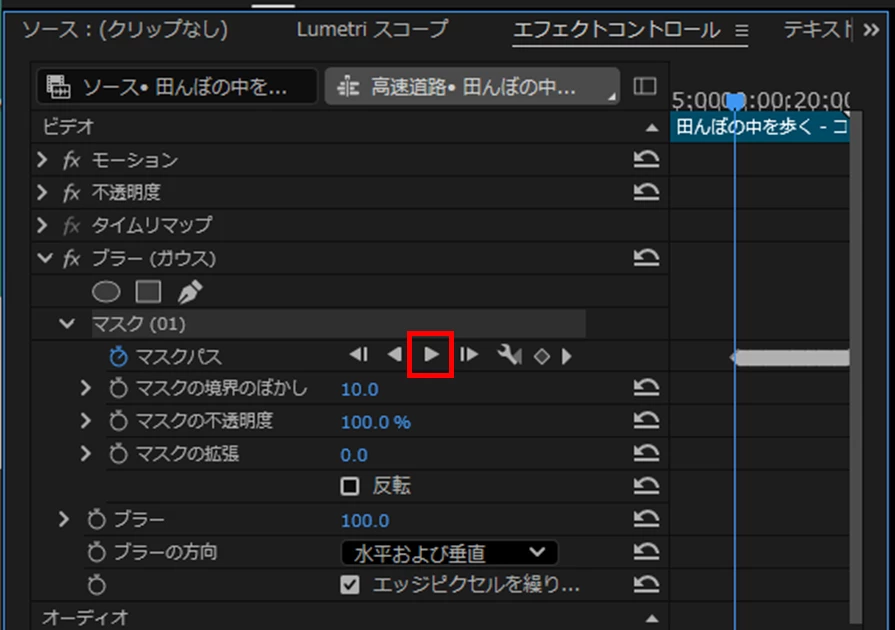
Task: Collapse the オーディオ section triangle
Action: 652,619
